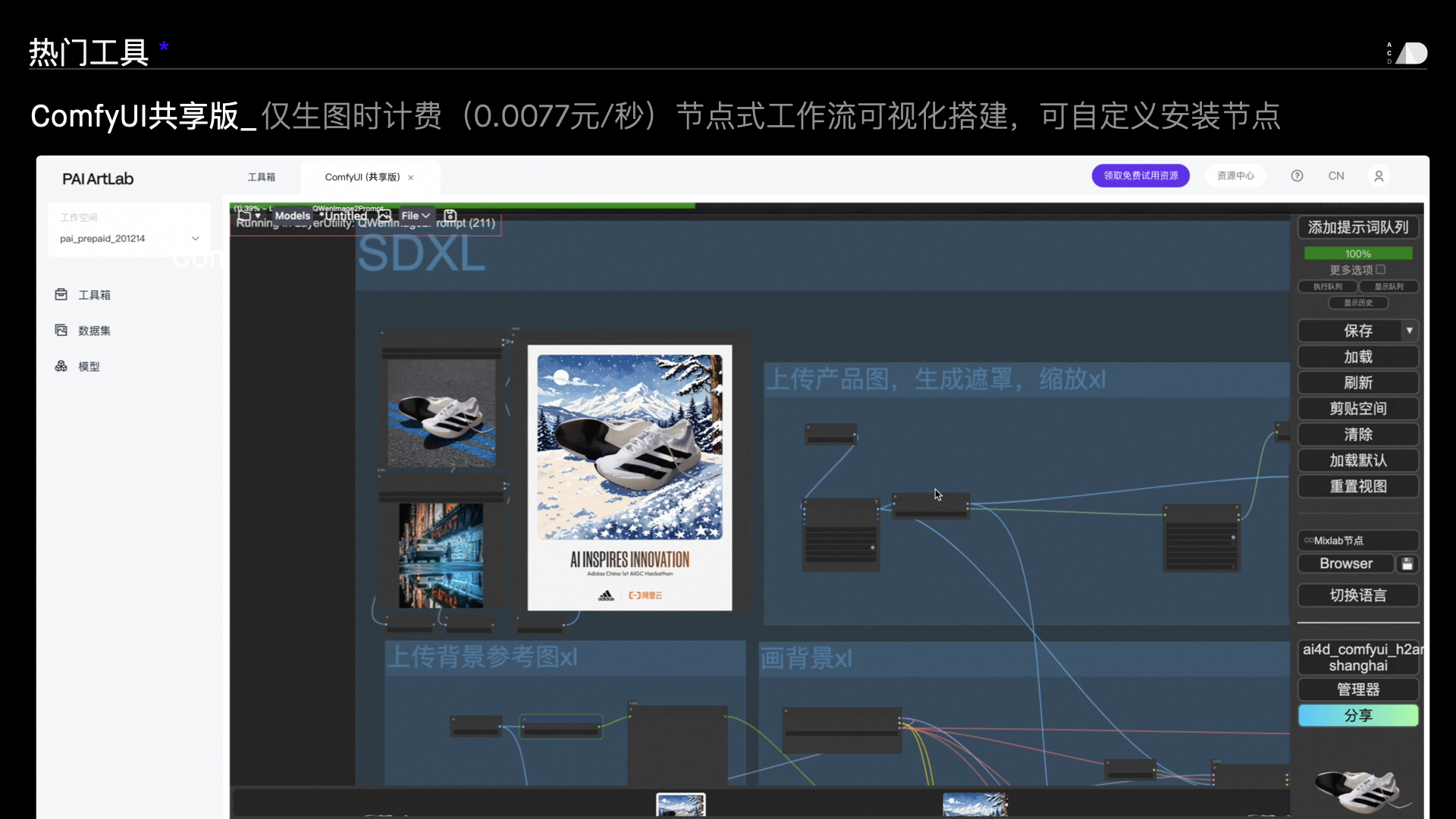The image size is (1456, 819).
Task: Click 领取免费试用资源 button
Action: pyautogui.click(x=1141, y=176)
